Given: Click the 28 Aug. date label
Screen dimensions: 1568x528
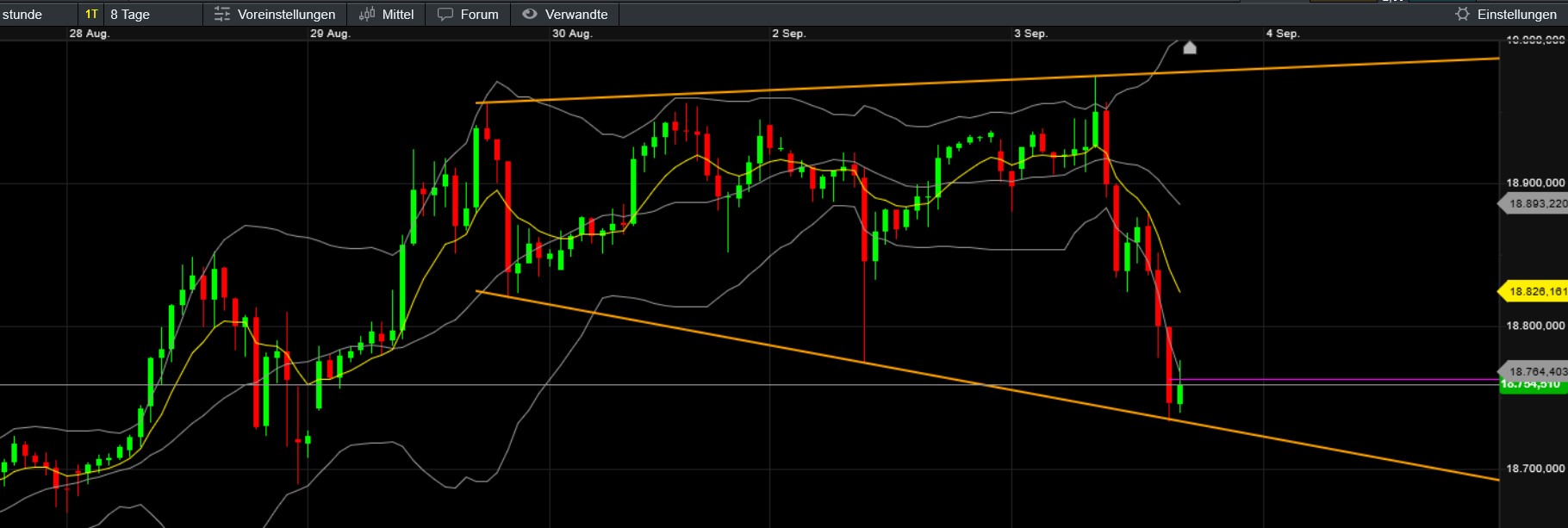Looking at the screenshot, I should pos(90,34).
